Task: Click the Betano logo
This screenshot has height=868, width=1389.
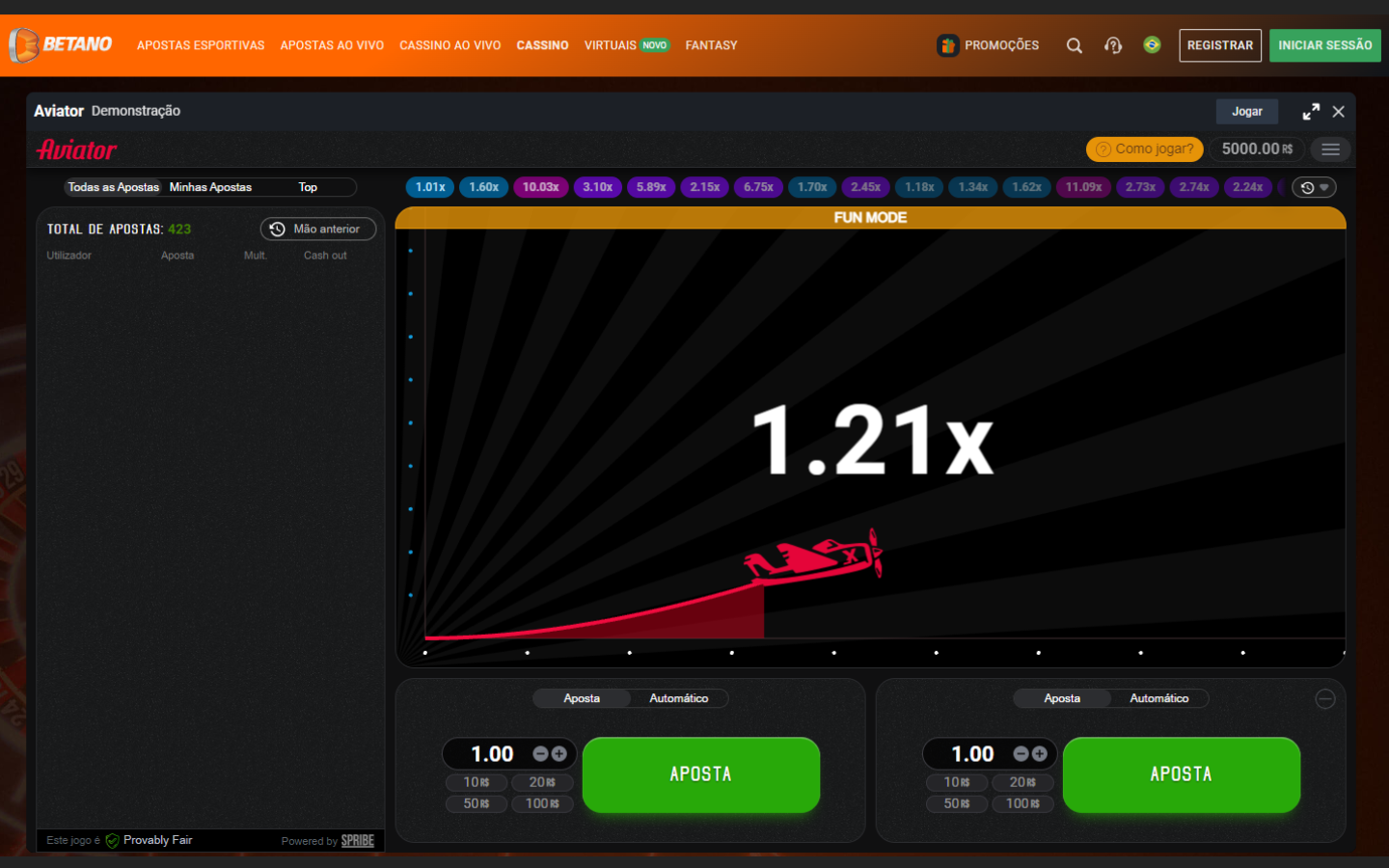Action: [x=61, y=44]
